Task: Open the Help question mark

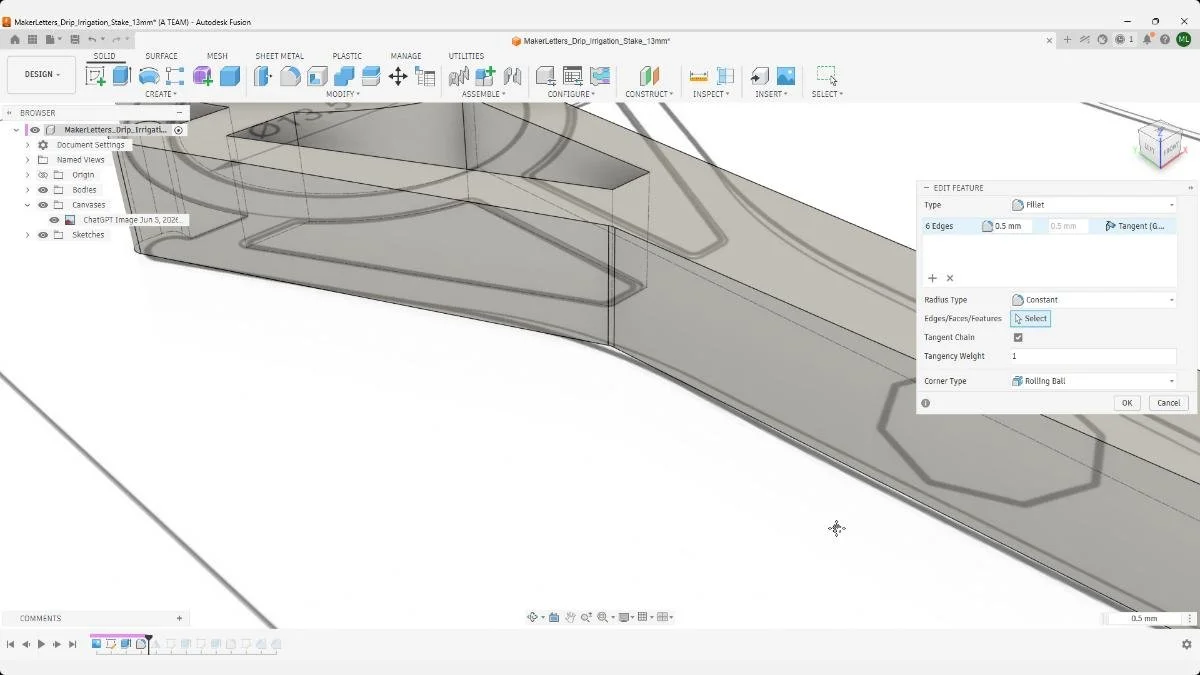Action: pos(1165,40)
